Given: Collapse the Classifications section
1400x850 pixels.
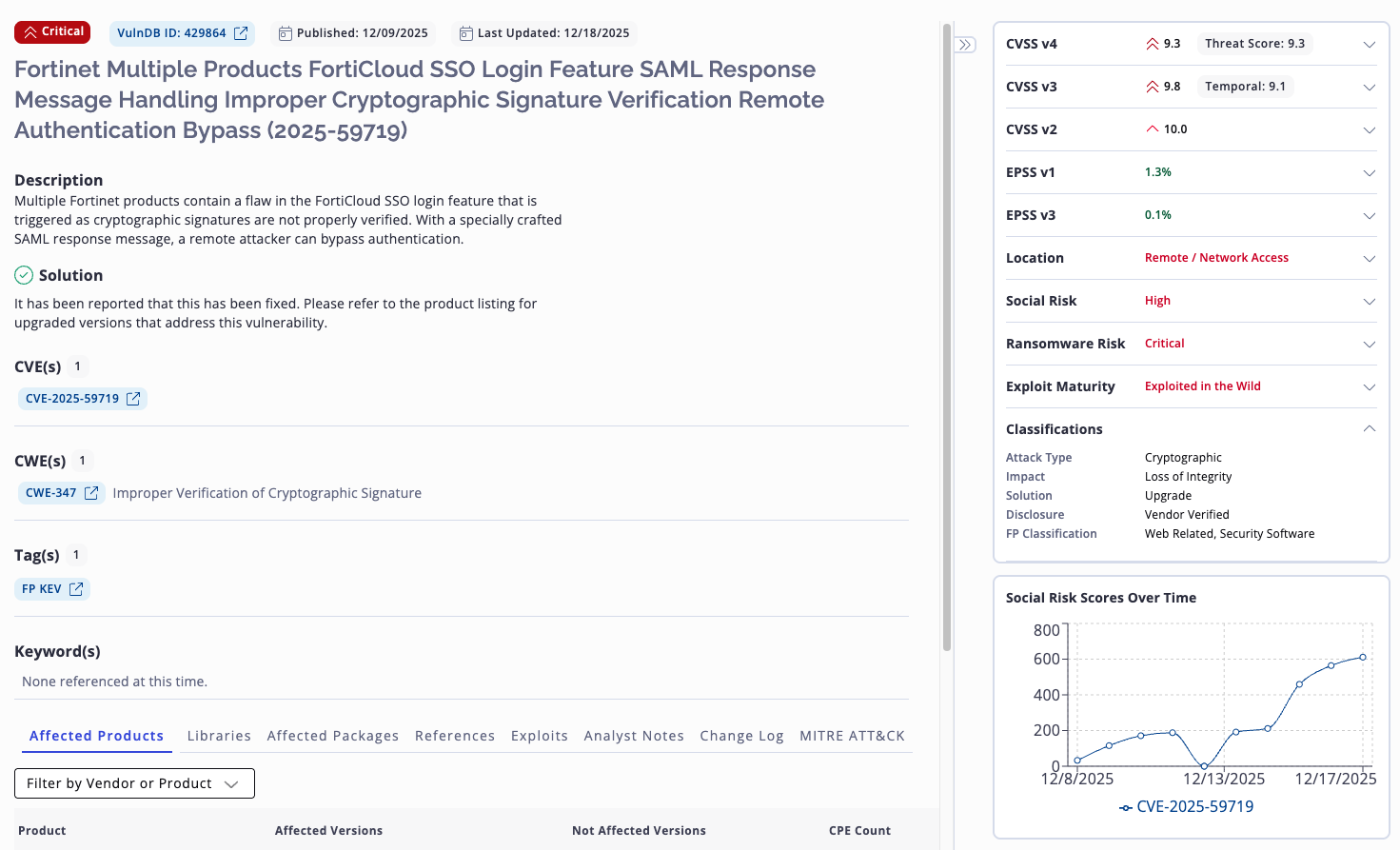Looking at the screenshot, I should 1369,429.
